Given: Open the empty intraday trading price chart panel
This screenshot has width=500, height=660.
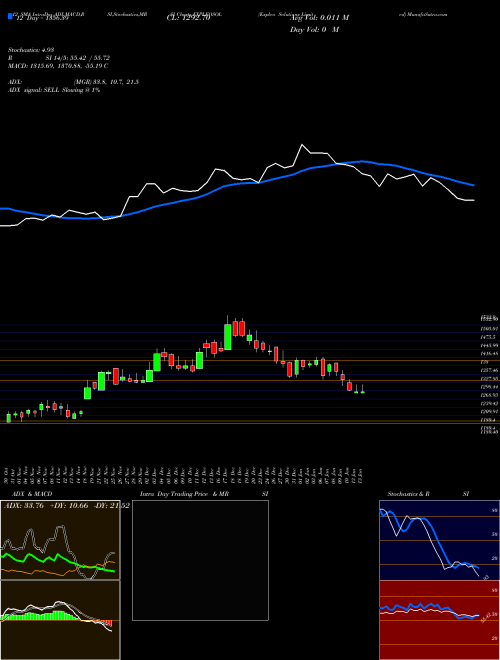Looking at the screenshot, I should [x=200, y=560].
